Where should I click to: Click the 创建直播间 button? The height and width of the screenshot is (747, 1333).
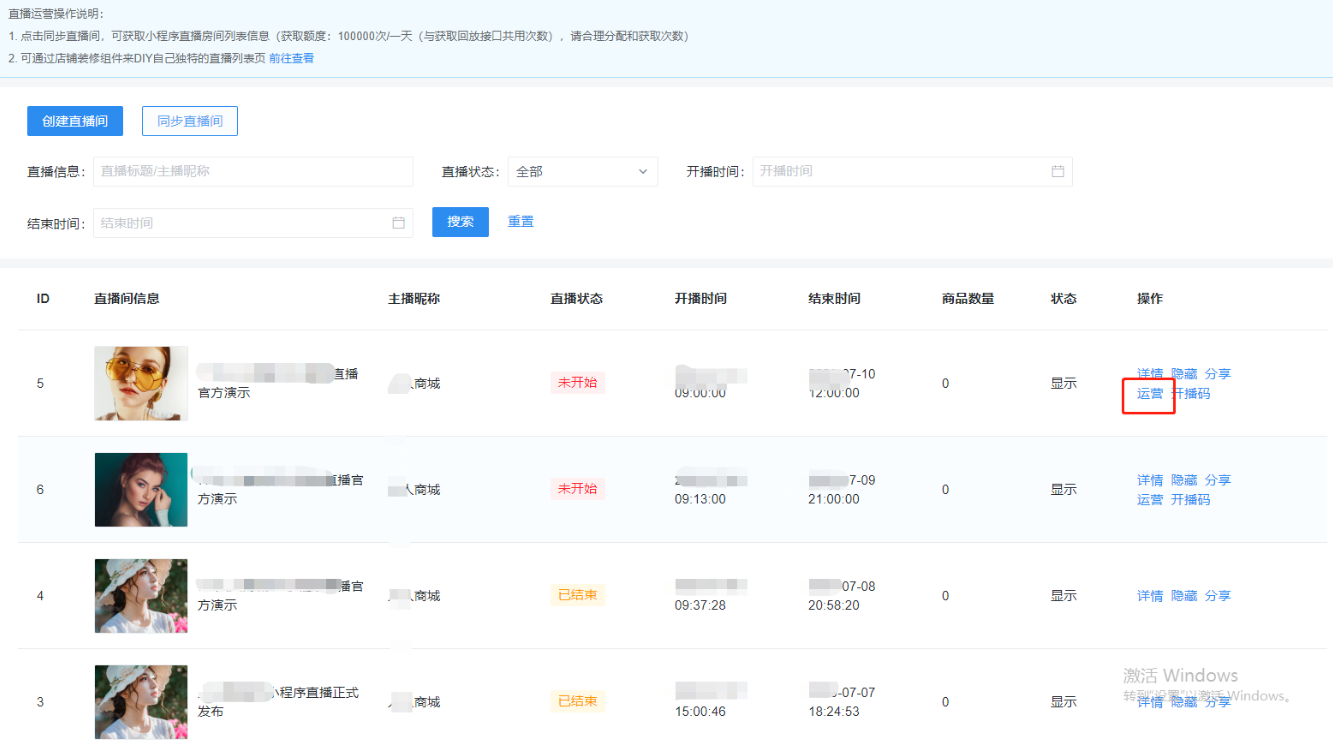[75, 121]
